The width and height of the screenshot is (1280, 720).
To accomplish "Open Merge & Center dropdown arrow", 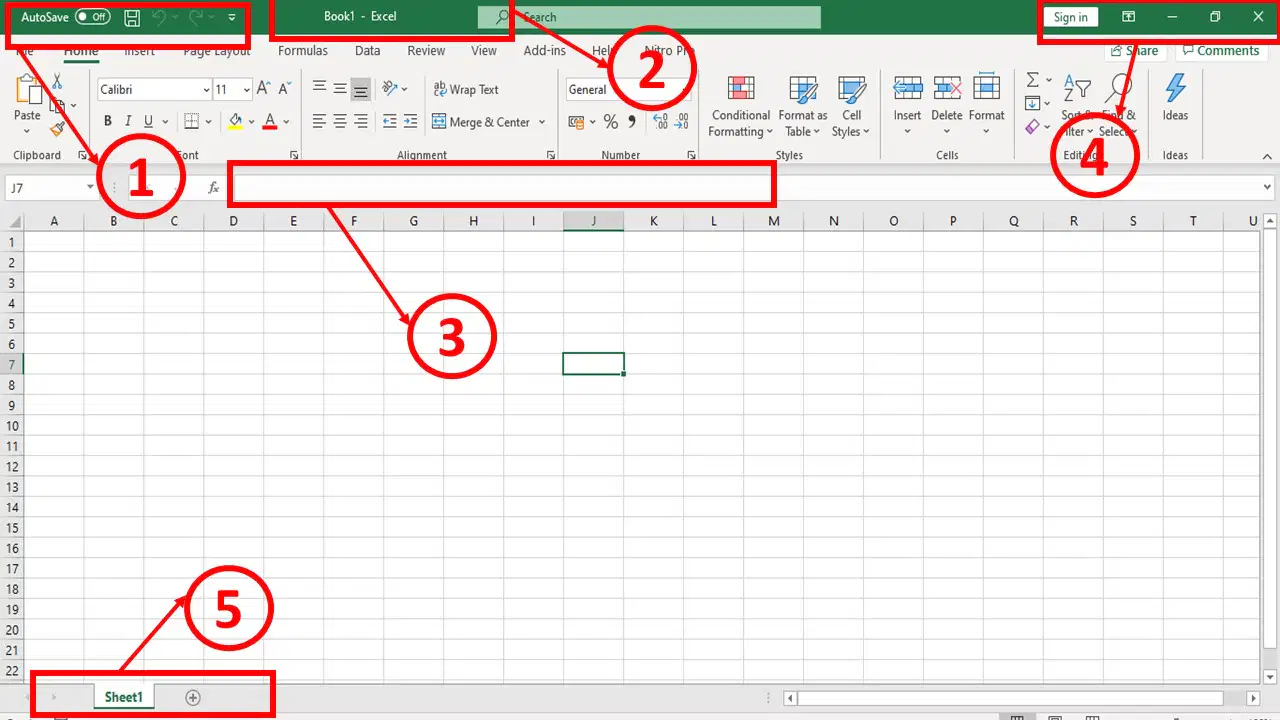I will tap(542, 122).
